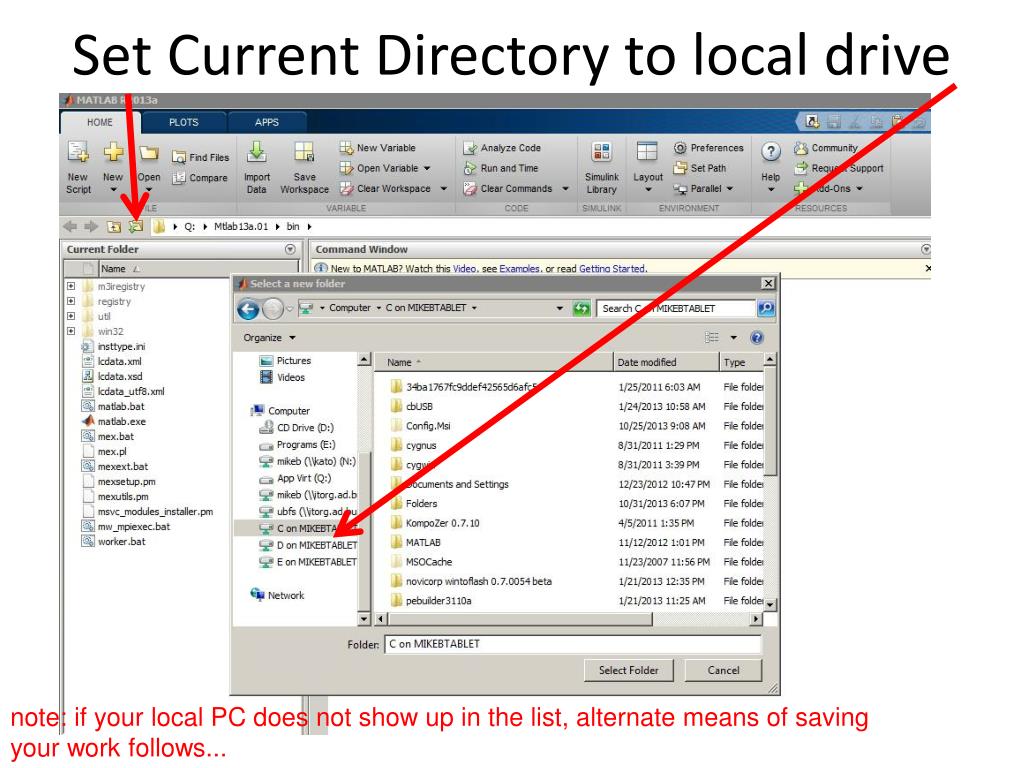Select Network in navigation pane
1024x768 pixels.
coord(278,595)
